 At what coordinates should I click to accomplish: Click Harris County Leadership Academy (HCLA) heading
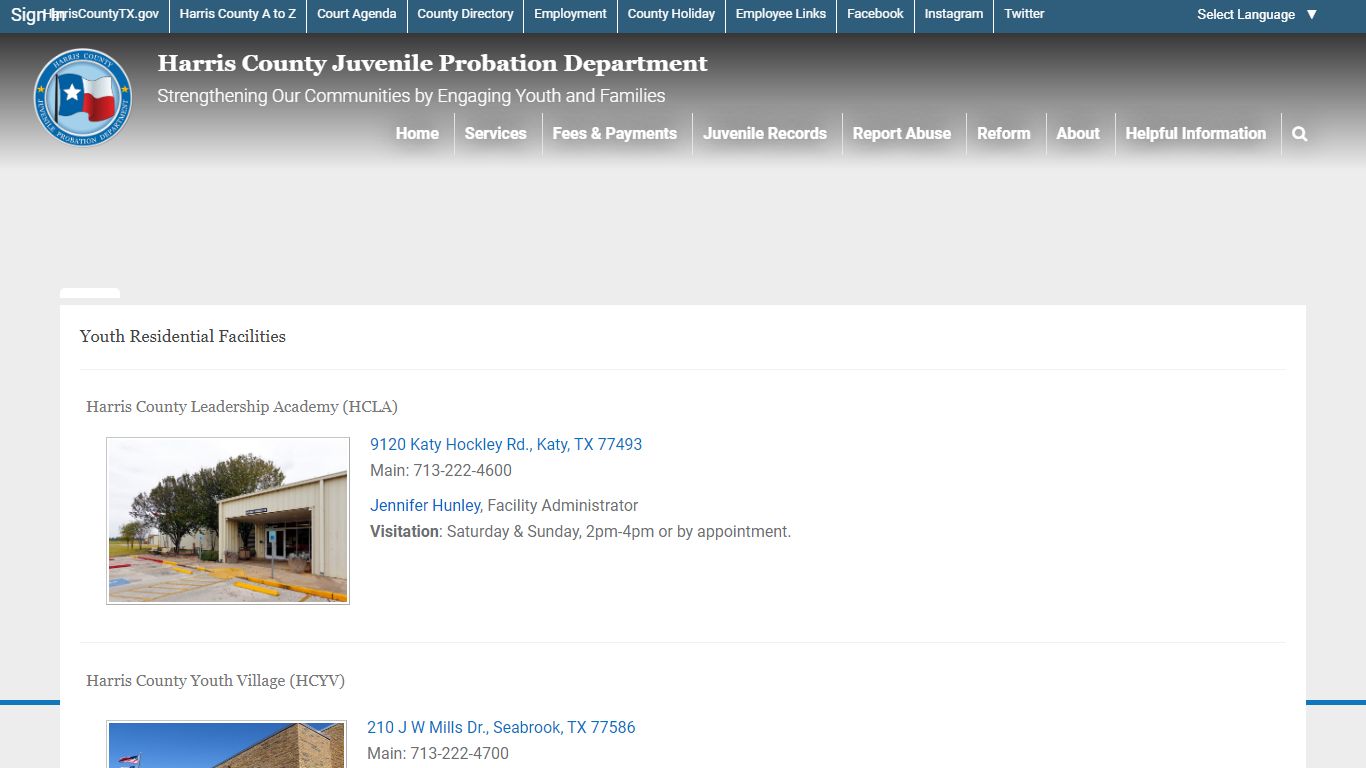pyautogui.click(x=242, y=407)
